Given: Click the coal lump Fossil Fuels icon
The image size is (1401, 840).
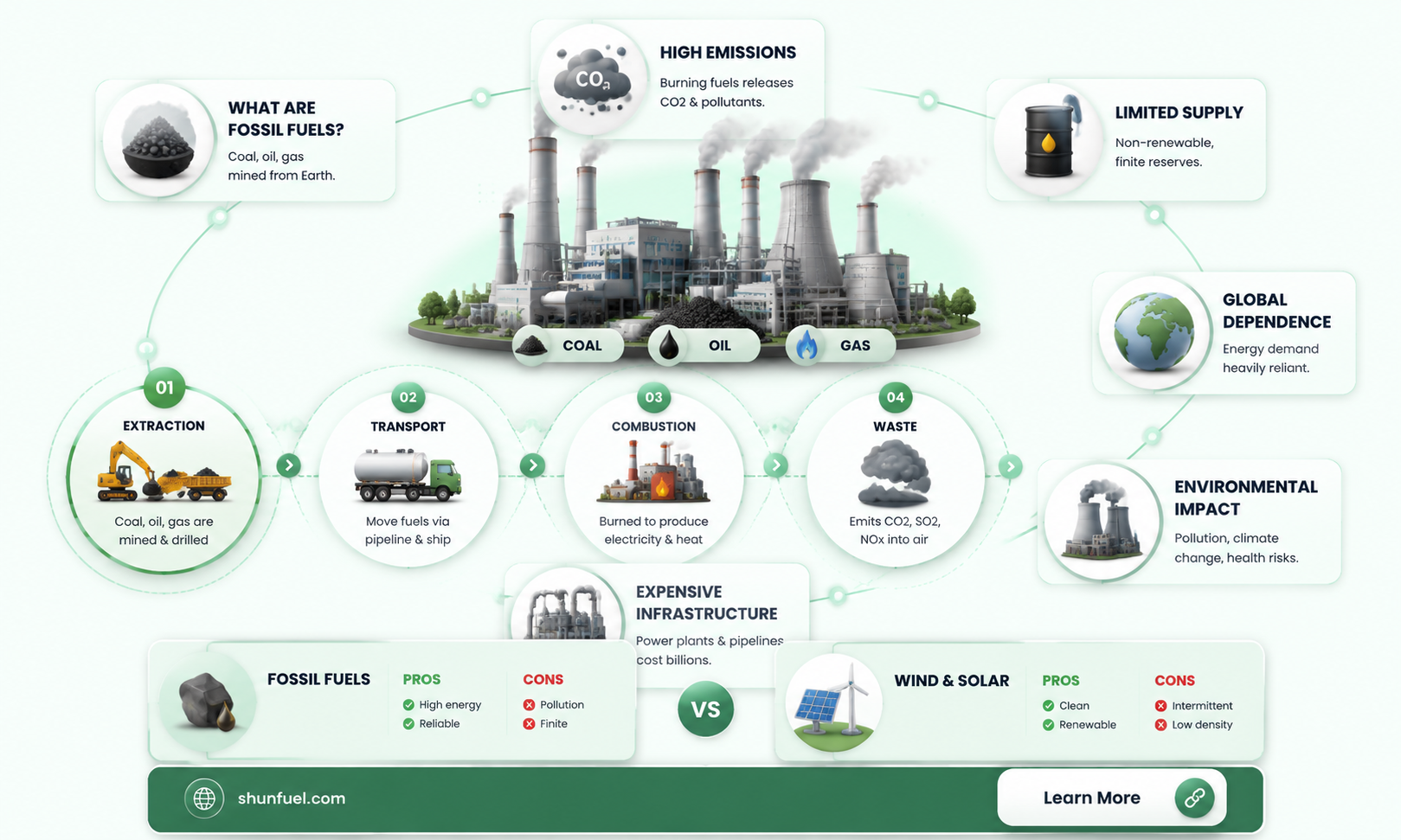Looking at the screenshot, I should tap(208, 702).
